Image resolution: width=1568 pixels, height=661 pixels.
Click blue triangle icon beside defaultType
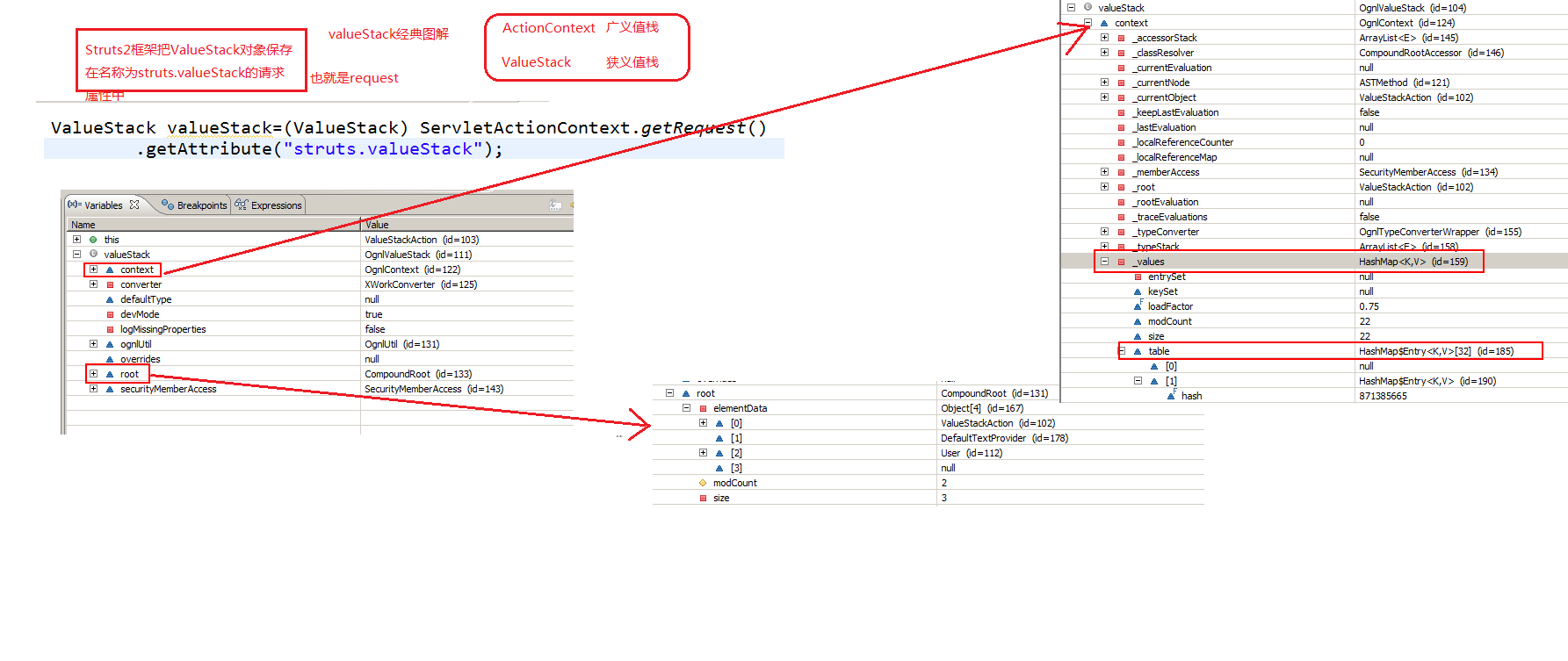[x=110, y=299]
